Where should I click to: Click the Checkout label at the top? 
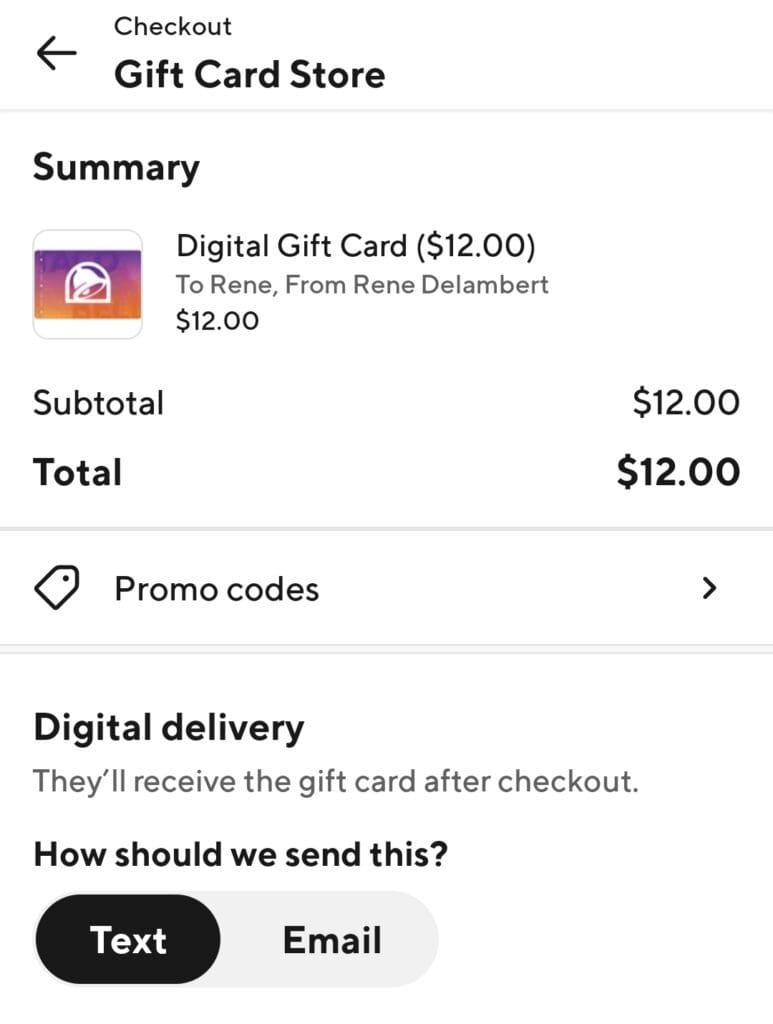click(x=173, y=26)
